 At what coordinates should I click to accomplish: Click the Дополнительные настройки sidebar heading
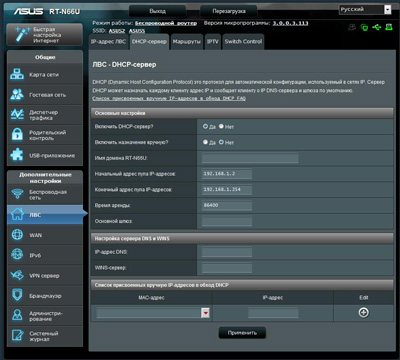tap(45, 178)
